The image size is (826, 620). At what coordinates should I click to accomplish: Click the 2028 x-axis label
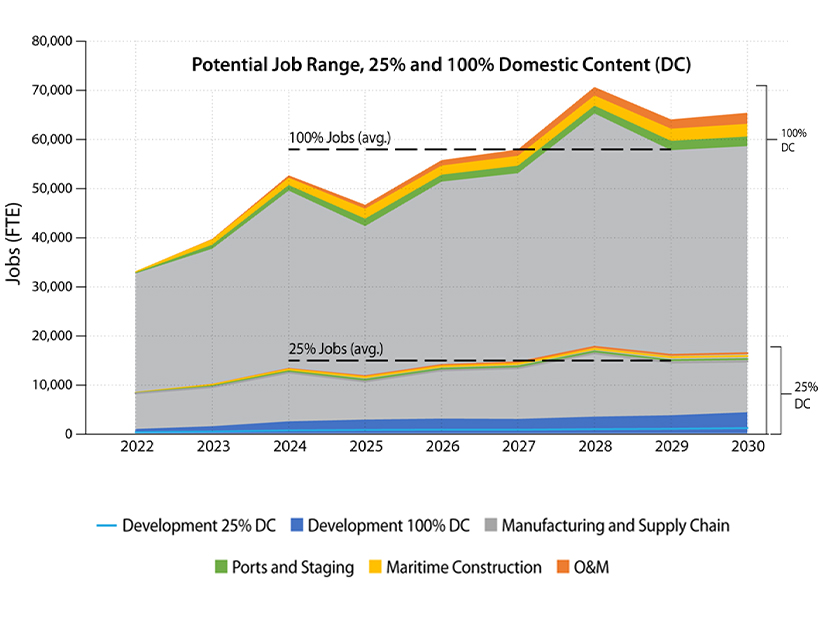pyautogui.click(x=594, y=450)
